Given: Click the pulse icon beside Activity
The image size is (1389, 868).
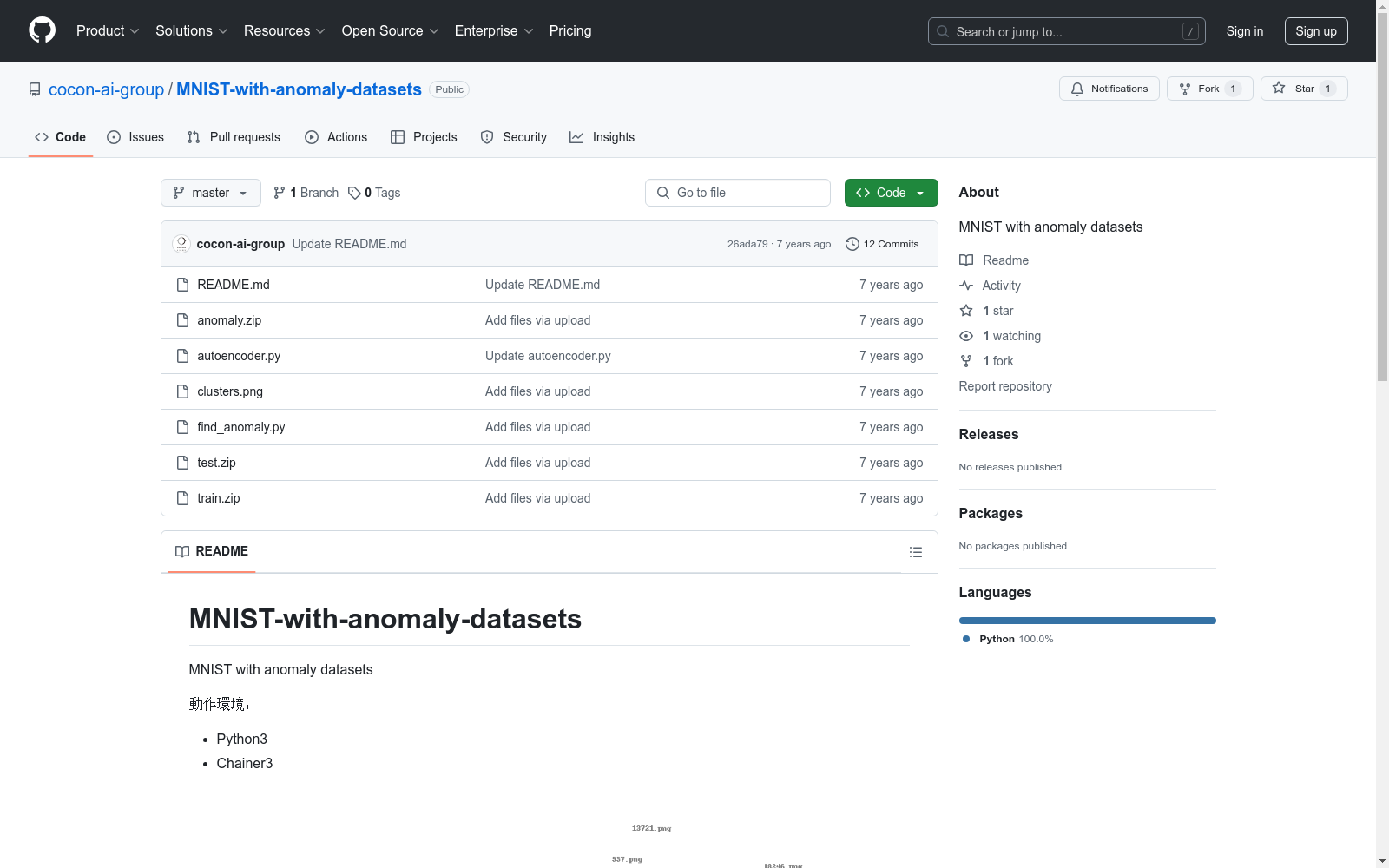Looking at the screenshot, I should coord(966,286).
